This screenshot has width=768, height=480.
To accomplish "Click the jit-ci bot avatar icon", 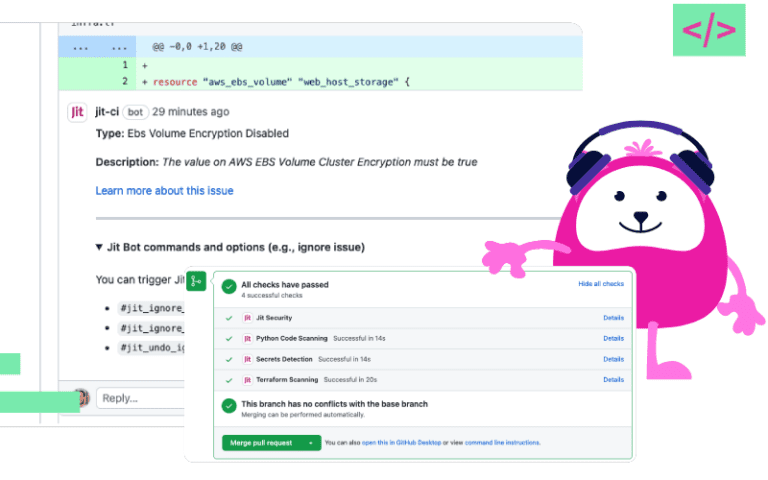I will point(77,112).
